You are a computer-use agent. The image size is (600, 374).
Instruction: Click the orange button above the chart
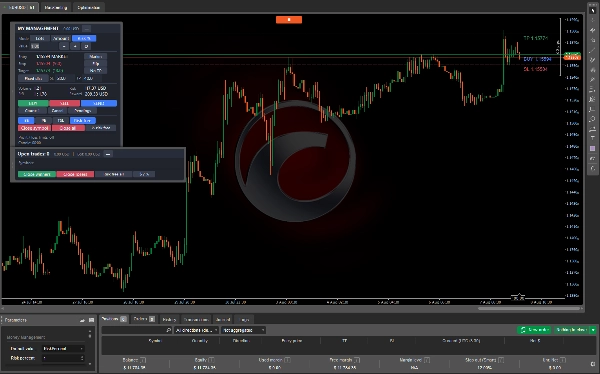289,20
